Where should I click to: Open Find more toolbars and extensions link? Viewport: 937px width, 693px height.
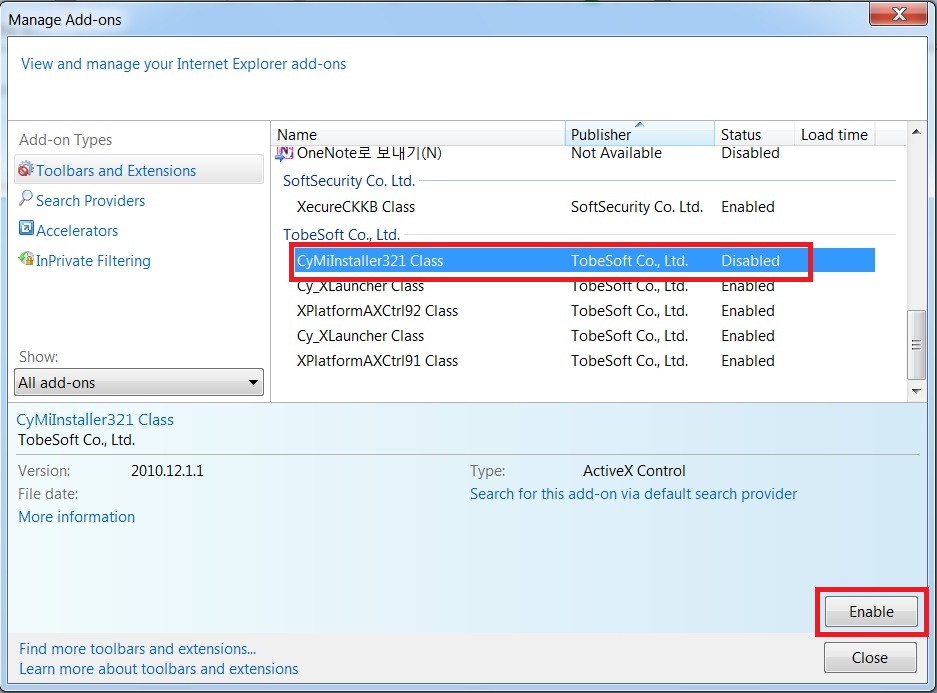pyautogui.click(x=137, y=649)
